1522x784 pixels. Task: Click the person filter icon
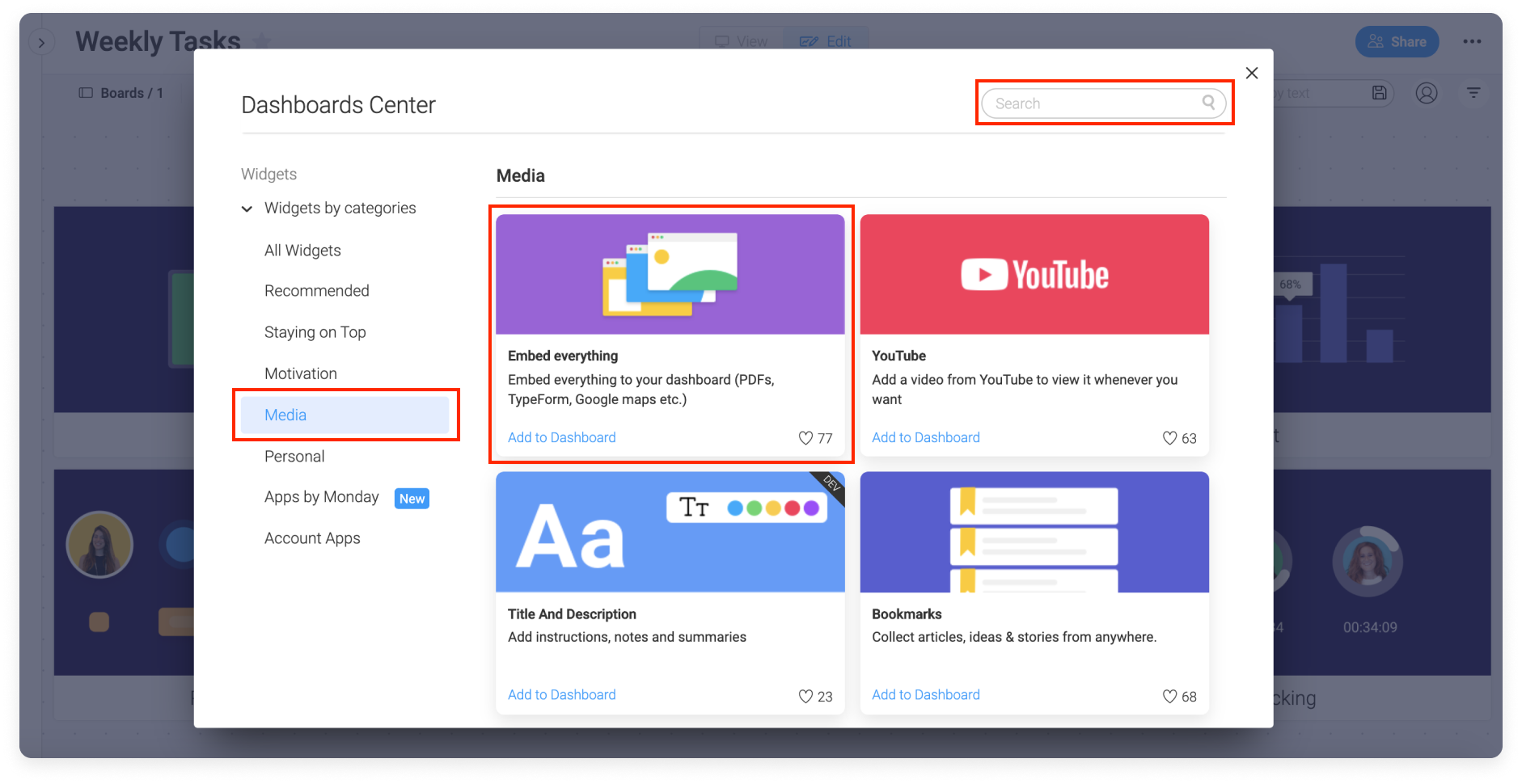pyautogui.click(x=1427, y=93)
